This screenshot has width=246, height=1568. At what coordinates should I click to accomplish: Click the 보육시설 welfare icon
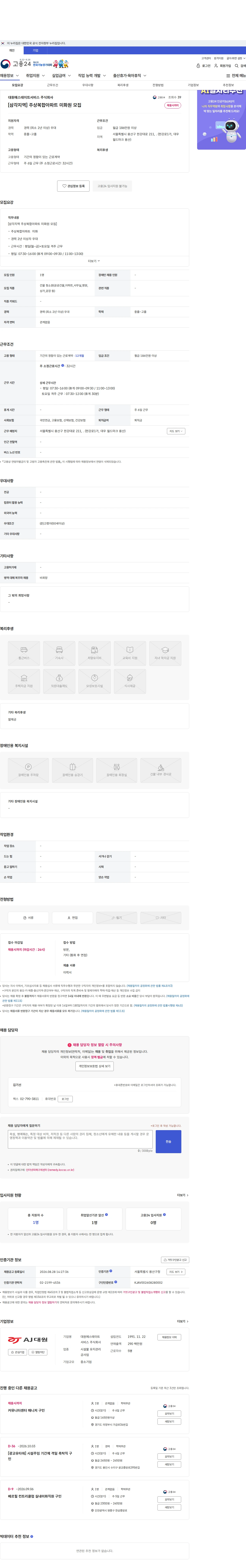point(94,681)
